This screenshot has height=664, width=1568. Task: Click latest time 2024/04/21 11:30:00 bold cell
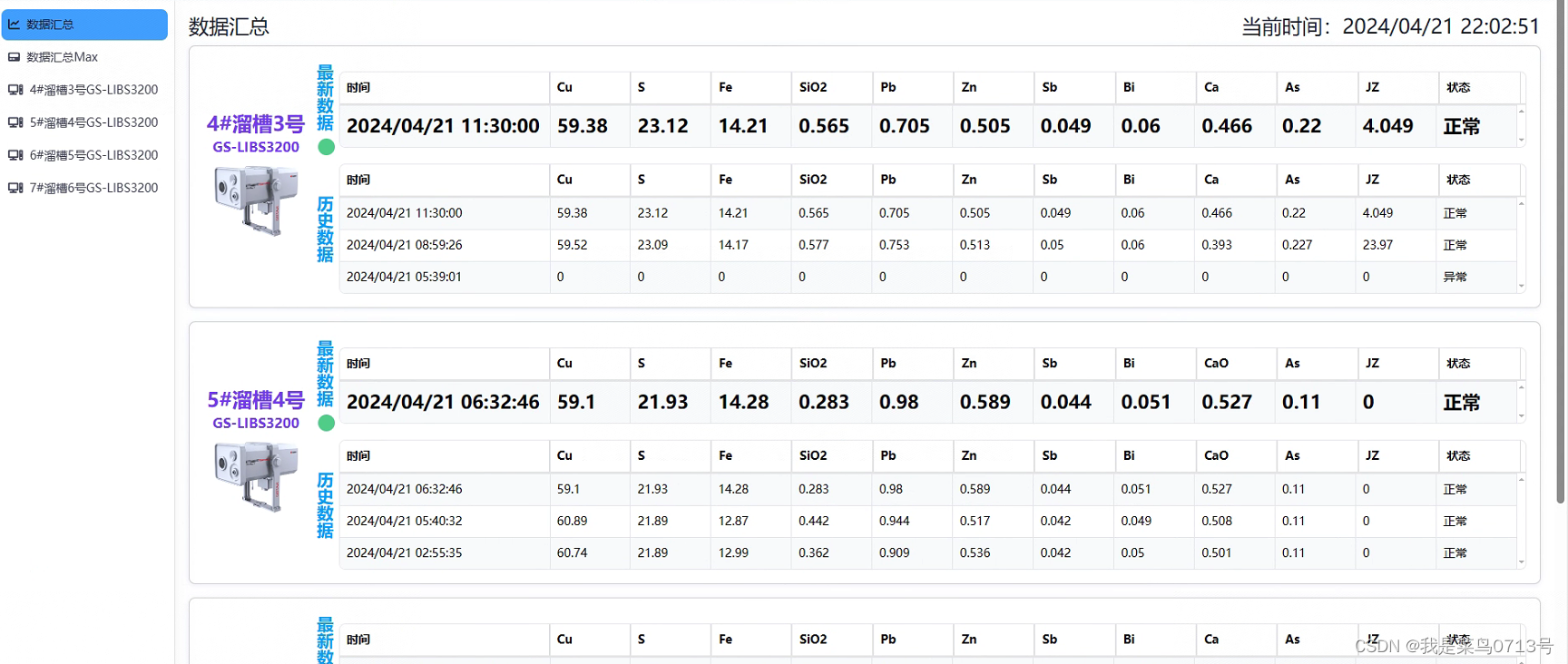[x=443, y=126]
